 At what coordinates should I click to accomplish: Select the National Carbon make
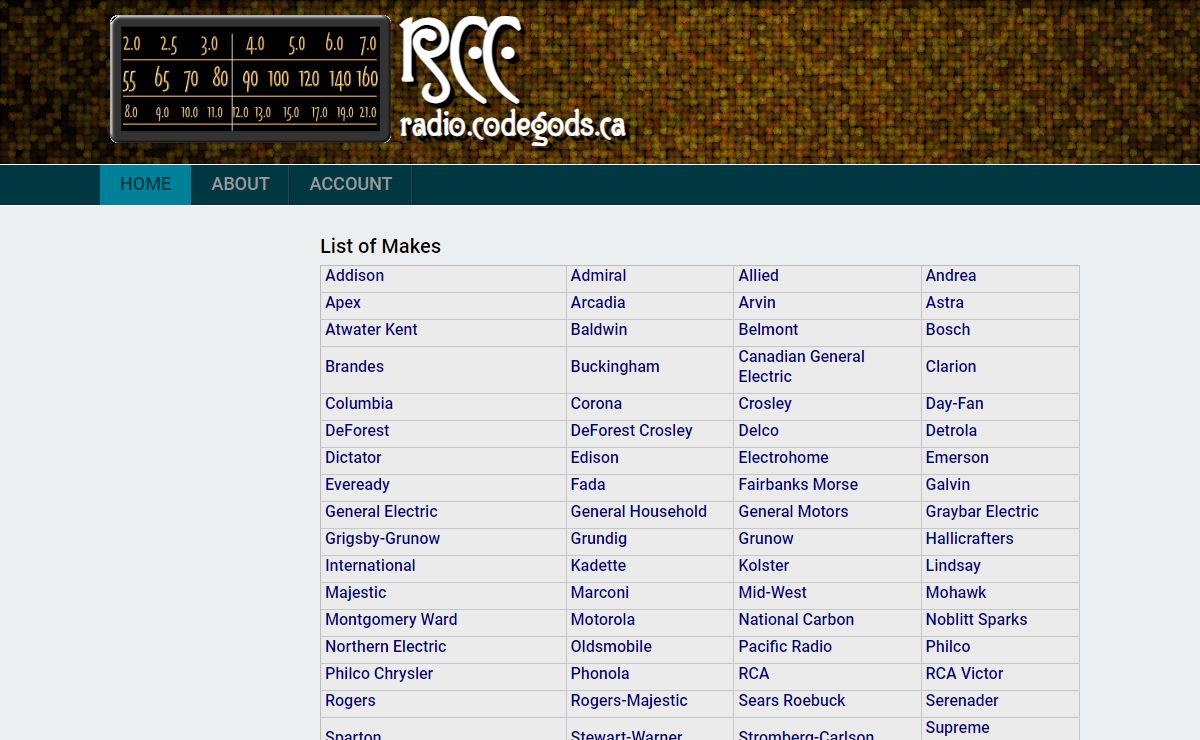(x=796, y=620)
